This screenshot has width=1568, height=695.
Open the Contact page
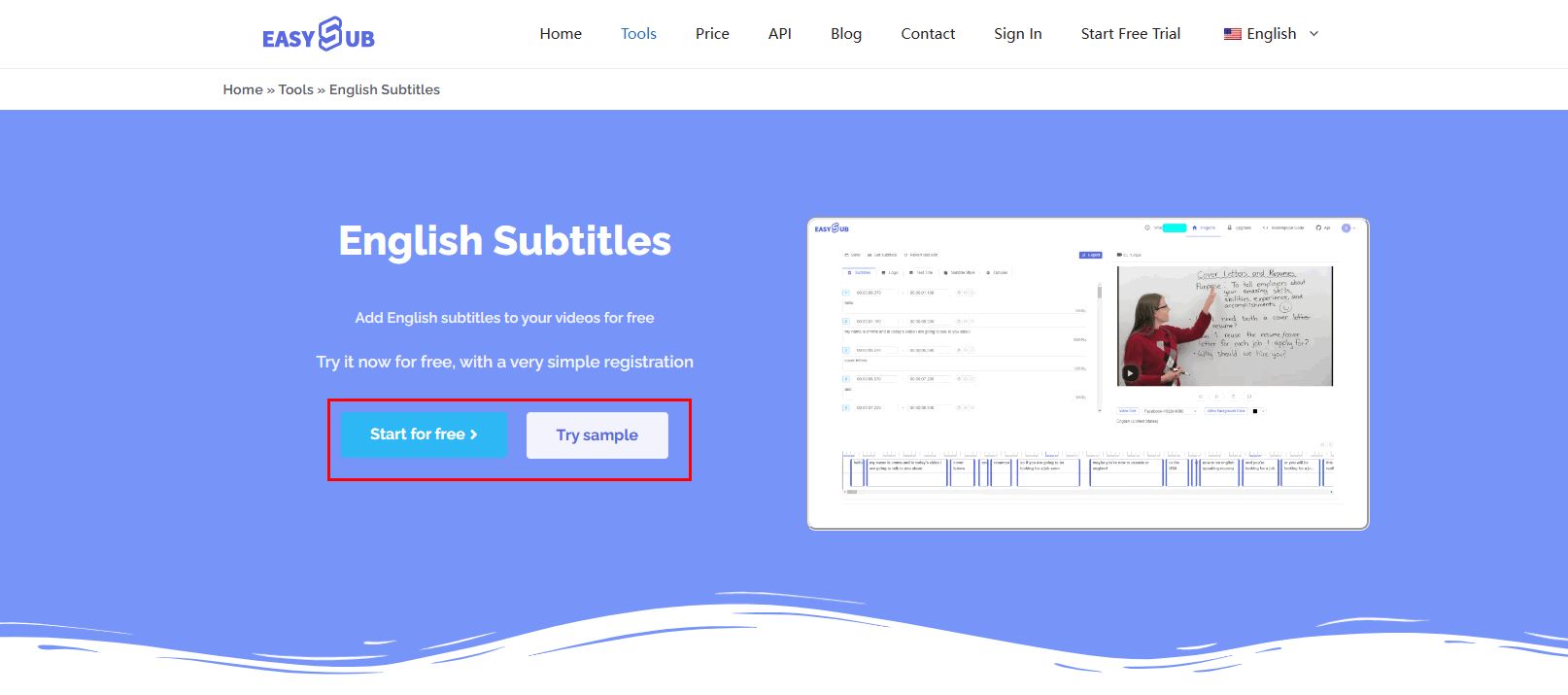point(928,34)
